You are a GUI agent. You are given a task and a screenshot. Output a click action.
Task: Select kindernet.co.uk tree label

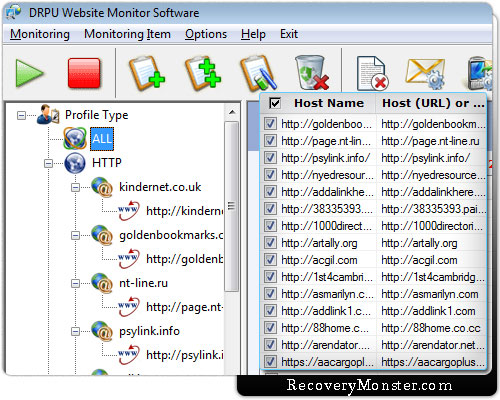pyautogui.click(x=160, y=187)
